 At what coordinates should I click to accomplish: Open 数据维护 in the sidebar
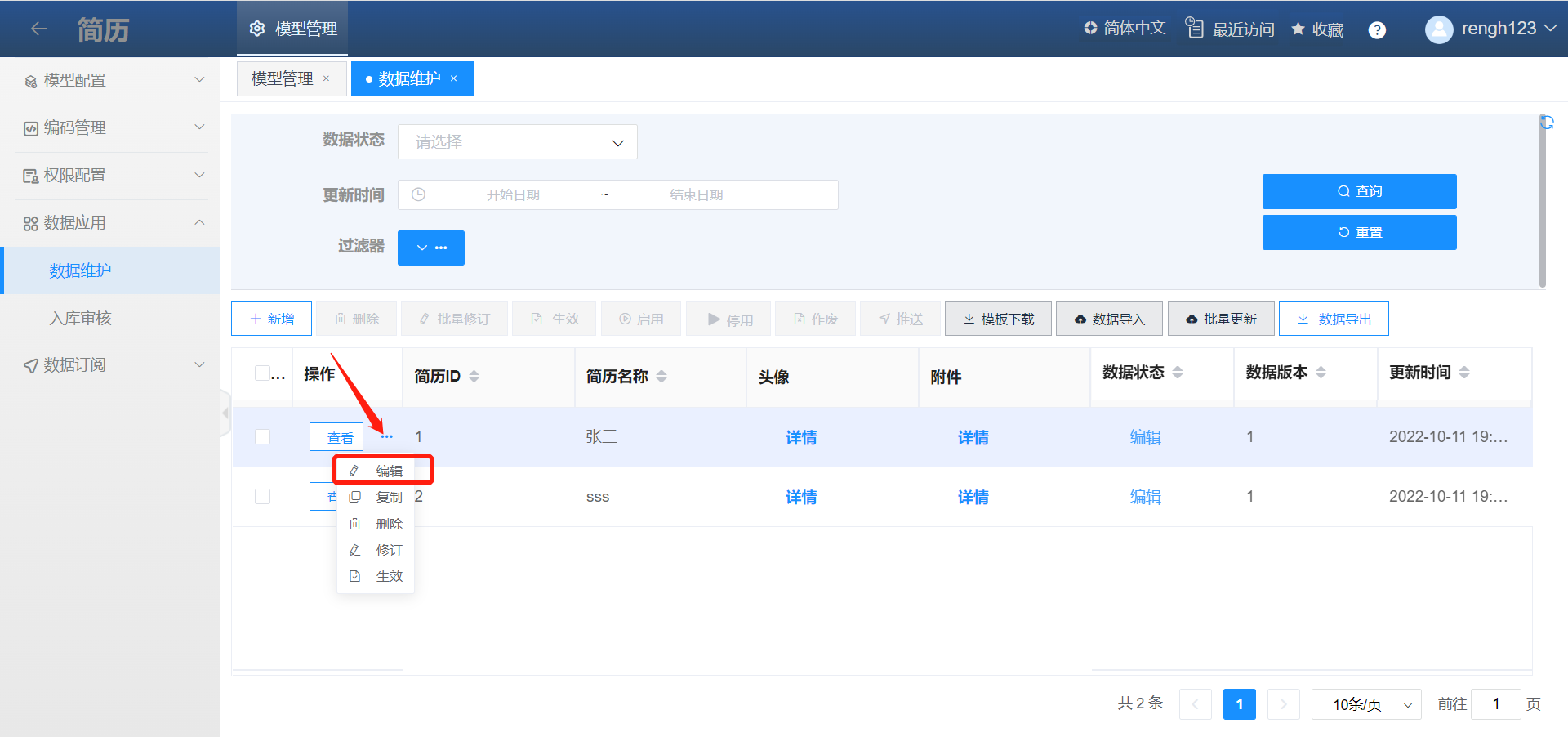[x=111, y=270]
